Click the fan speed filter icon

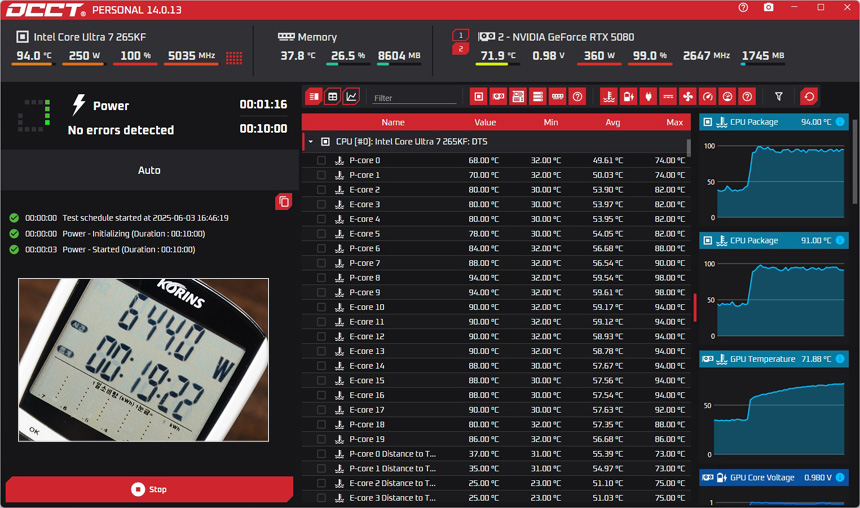pyautogui.click(x=688, y=97)
